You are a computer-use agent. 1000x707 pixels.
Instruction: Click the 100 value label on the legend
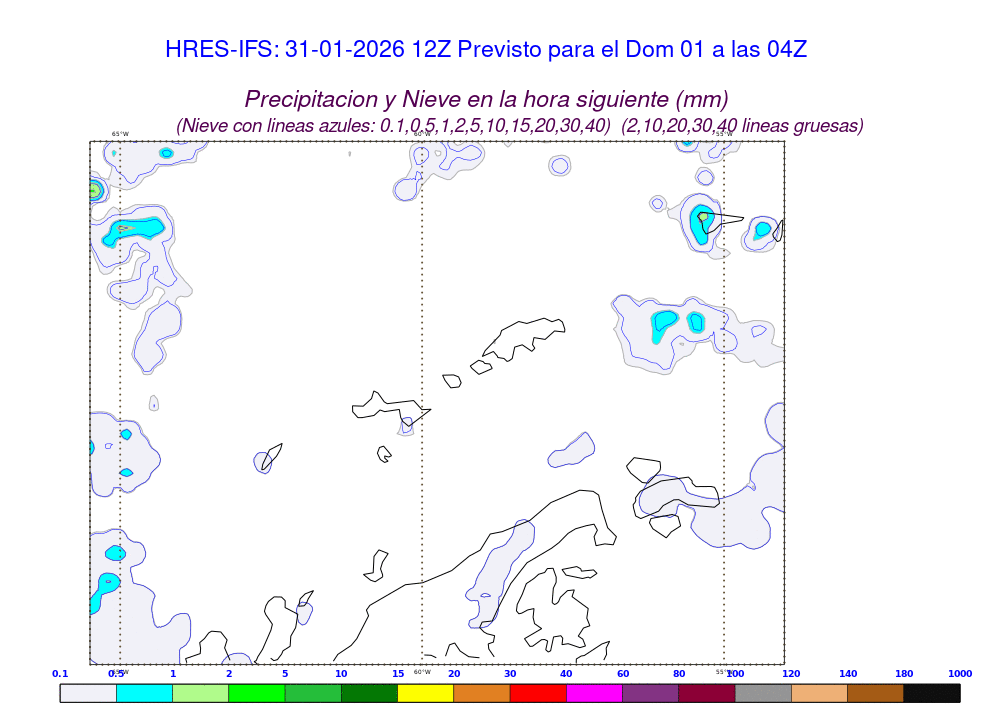[x=735, y=674]
